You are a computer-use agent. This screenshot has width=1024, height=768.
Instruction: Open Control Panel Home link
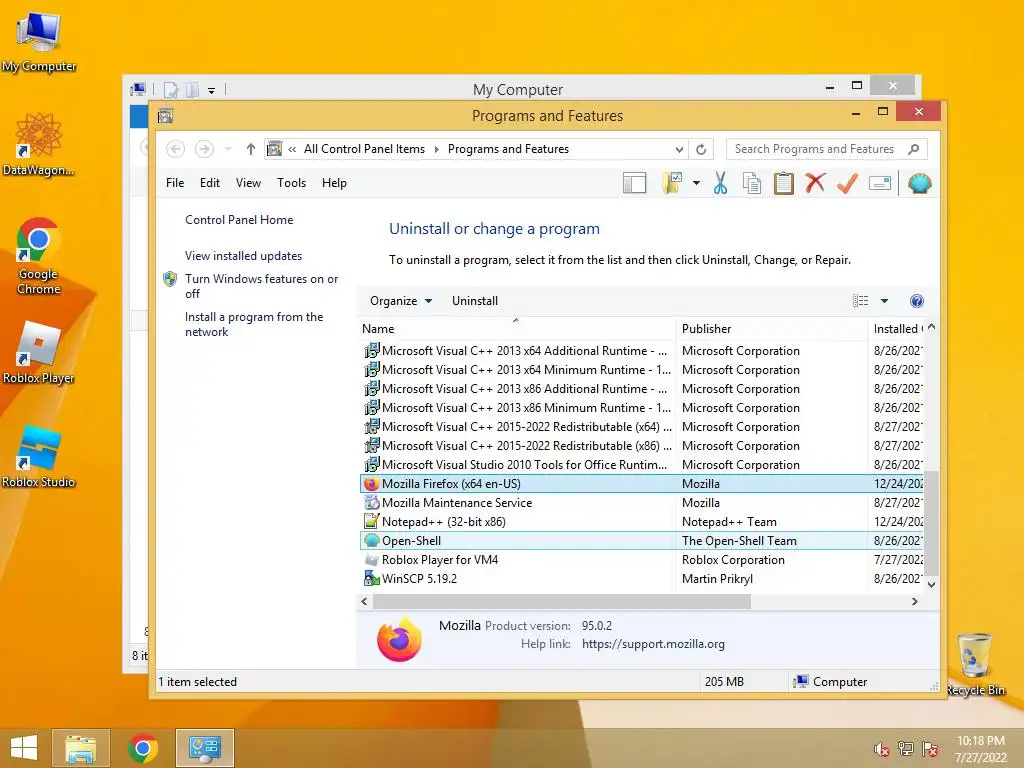click(x=239, y=220)
